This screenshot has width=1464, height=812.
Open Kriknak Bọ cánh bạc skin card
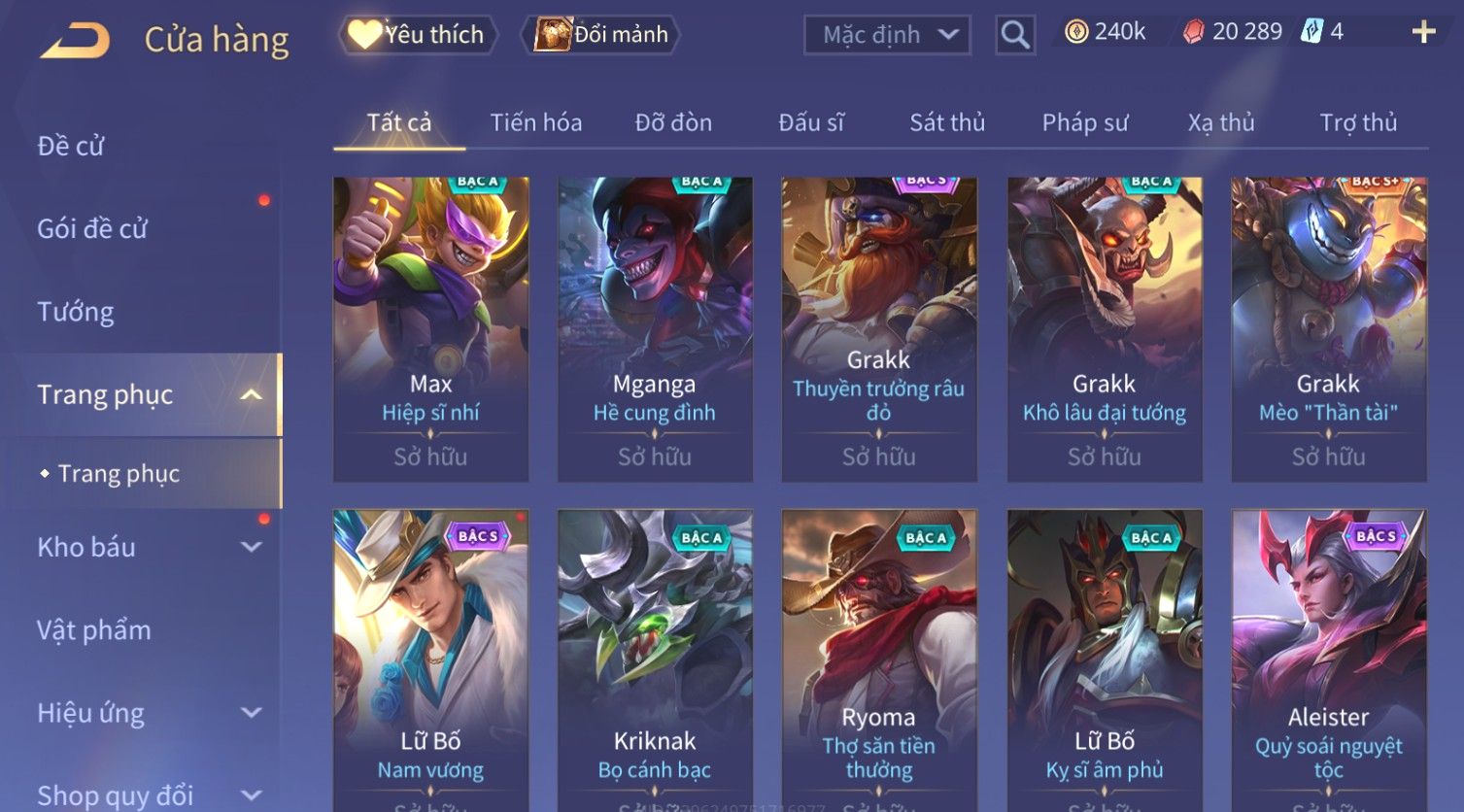655,660
